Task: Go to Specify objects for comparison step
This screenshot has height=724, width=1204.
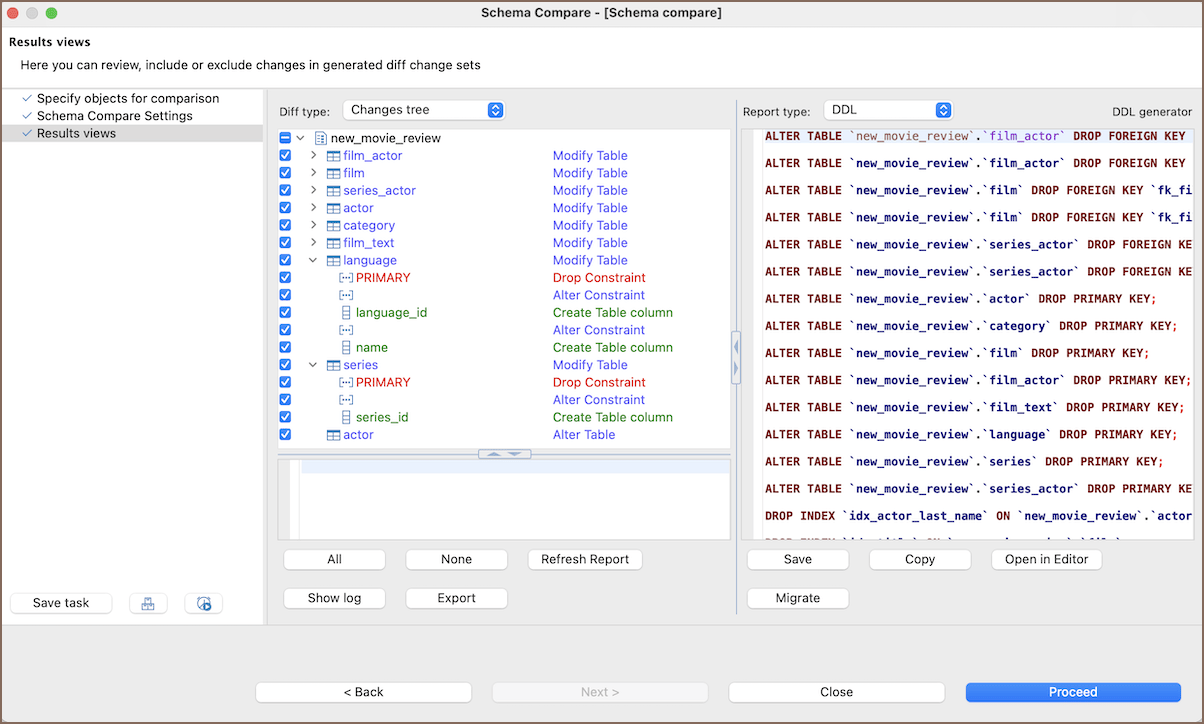Action: click(x=127, y=98)
